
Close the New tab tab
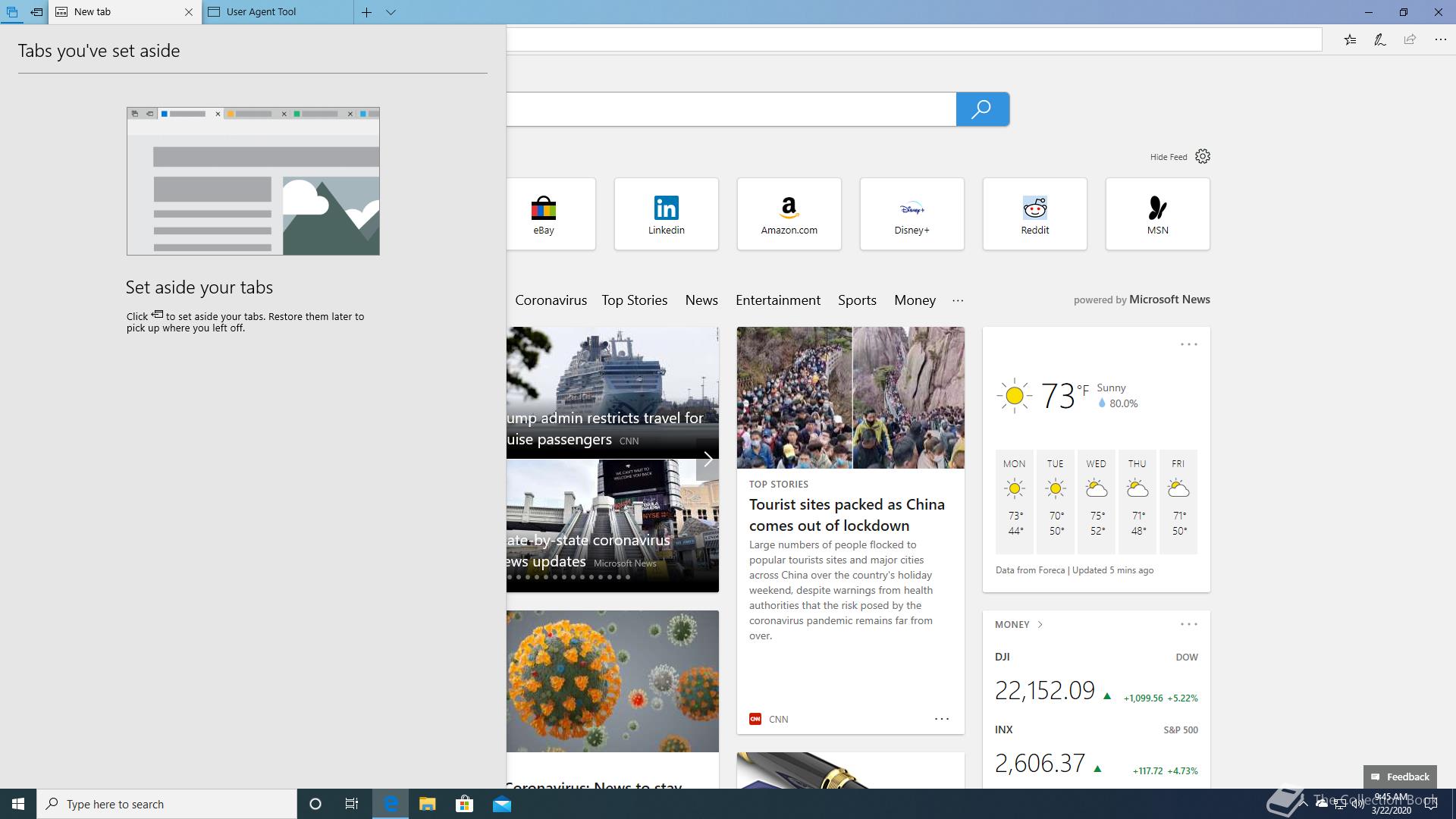(x=189, y=12)
